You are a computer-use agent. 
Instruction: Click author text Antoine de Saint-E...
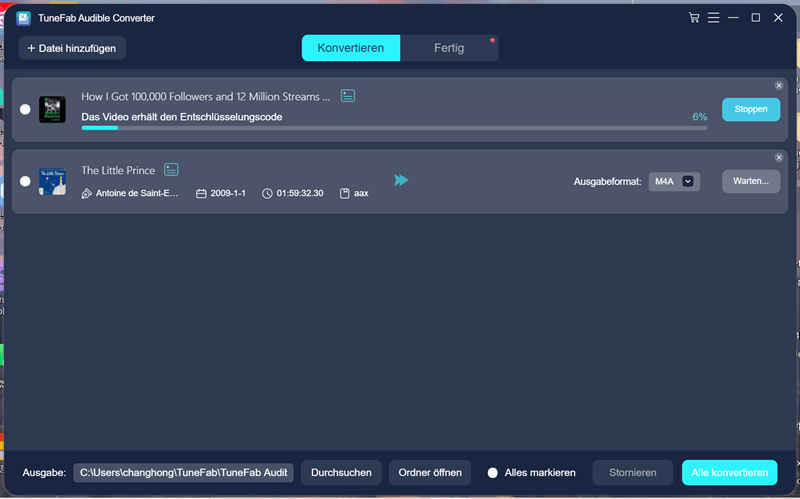[137, 193]
